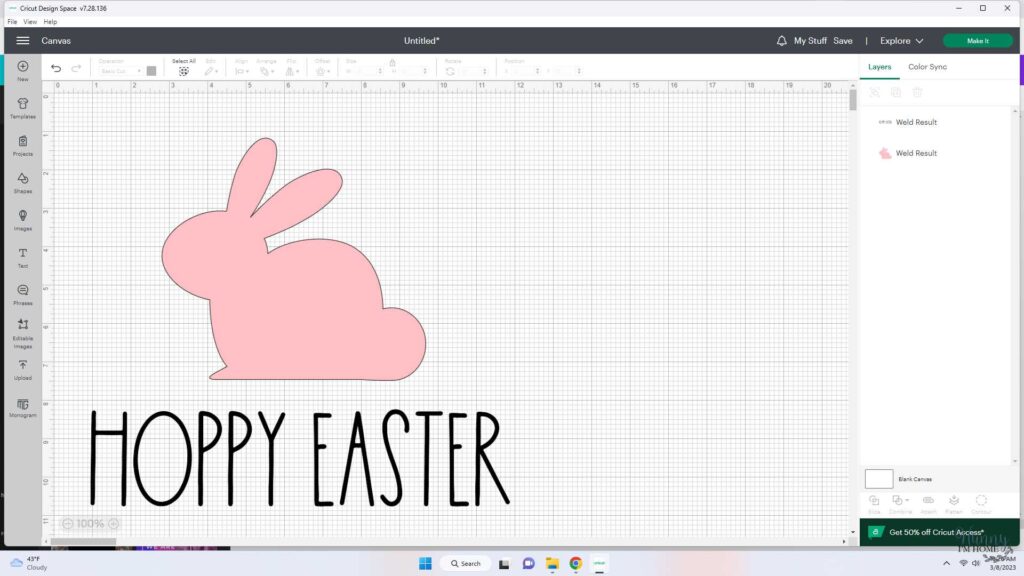Open Editable Images panel

coord(23,333)
